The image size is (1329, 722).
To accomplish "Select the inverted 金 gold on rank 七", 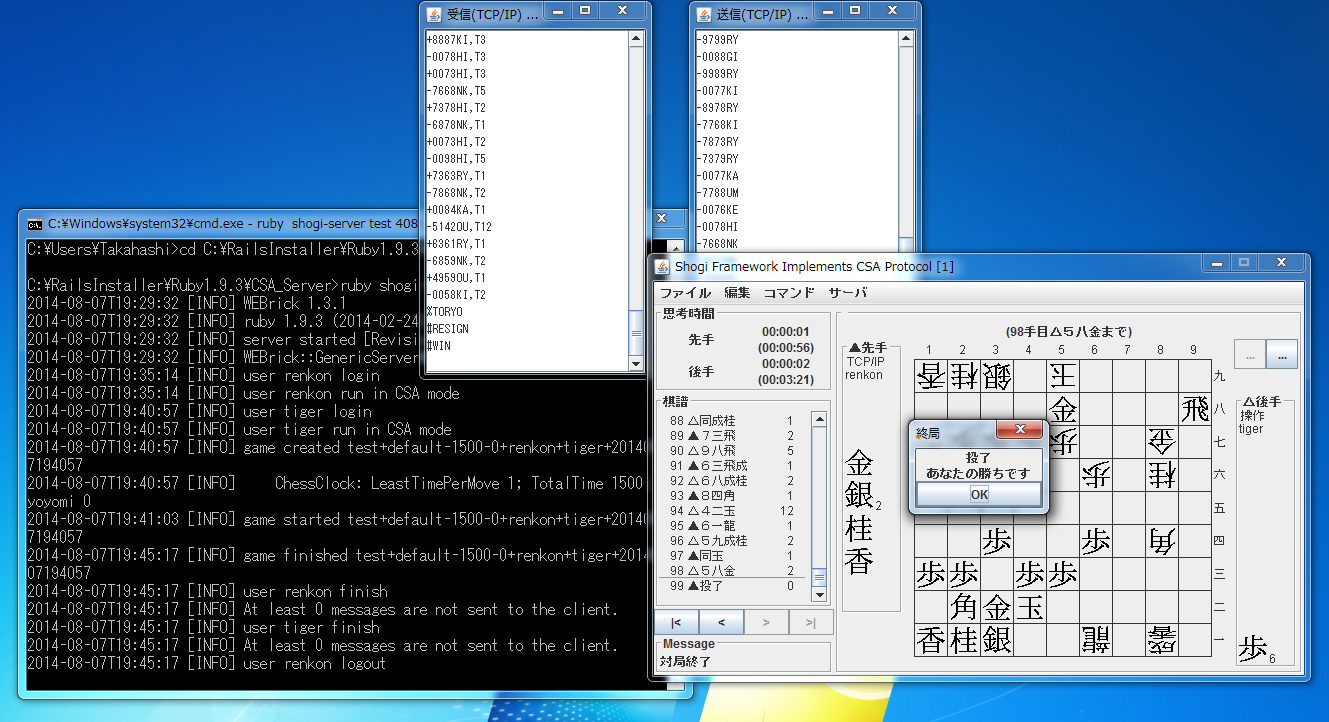I will coord(1161,442).
